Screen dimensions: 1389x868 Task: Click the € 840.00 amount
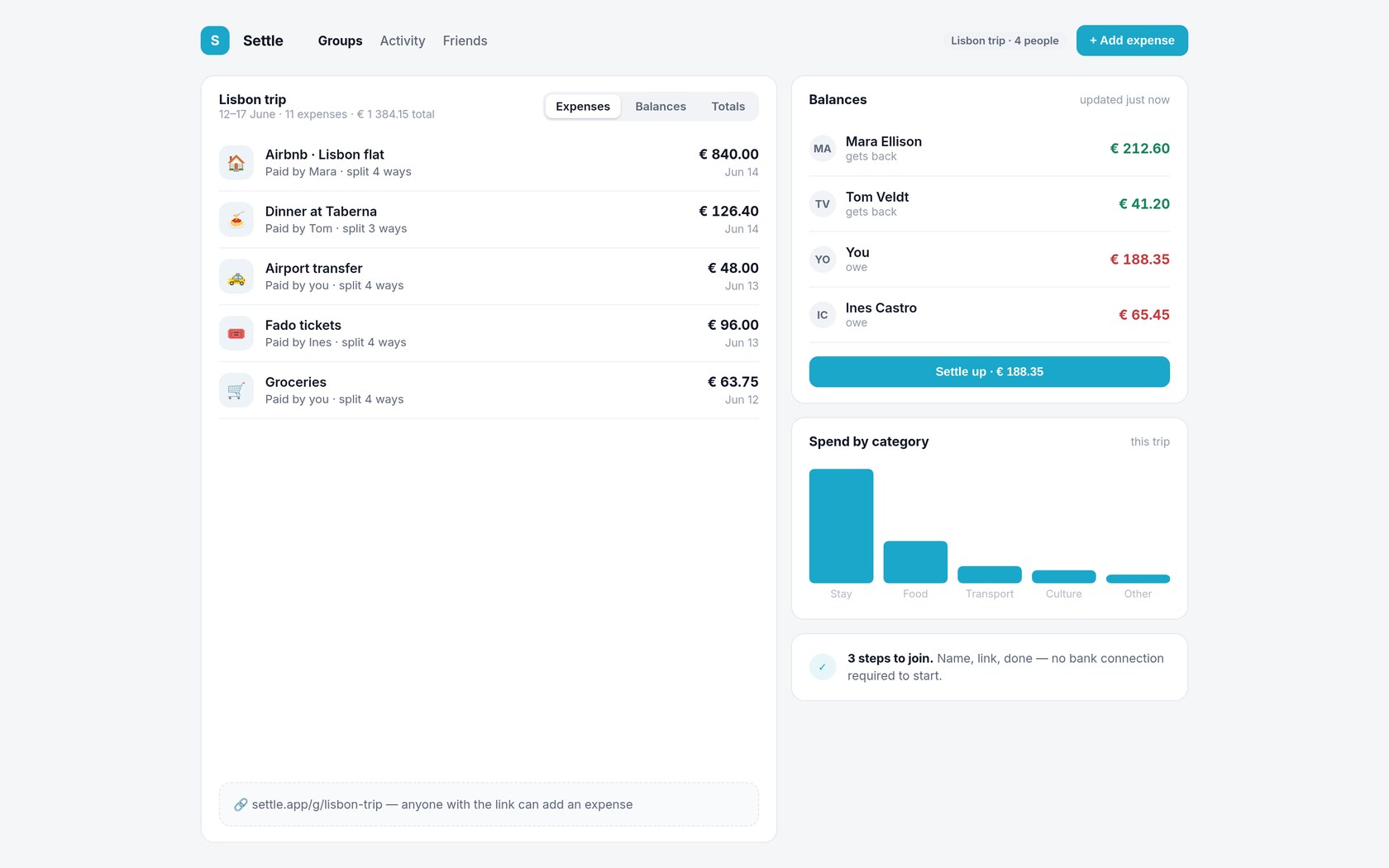pos(728,155)
